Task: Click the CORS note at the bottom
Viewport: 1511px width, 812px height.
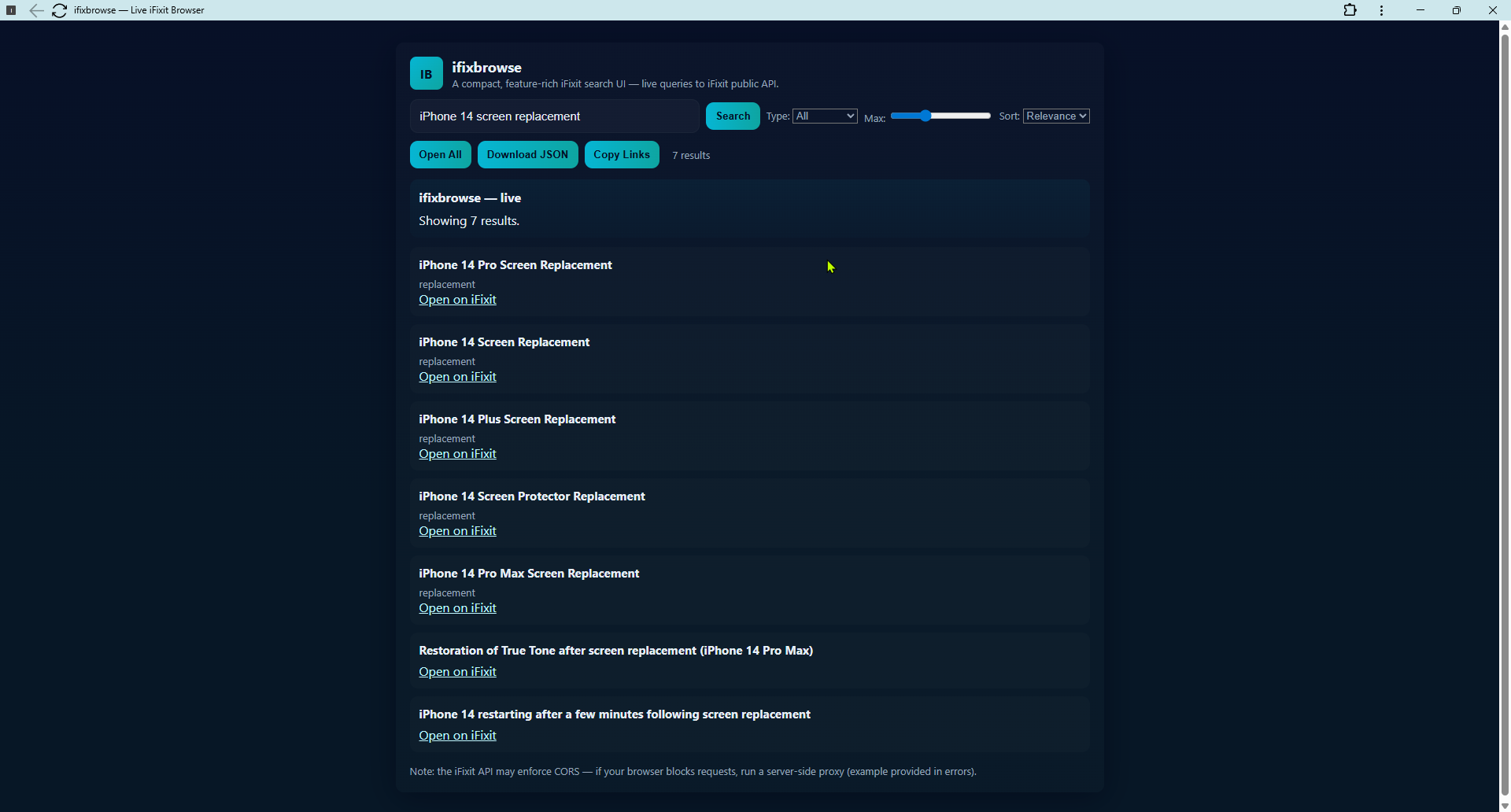Action: pyautogui.click(x=693, y=772)
